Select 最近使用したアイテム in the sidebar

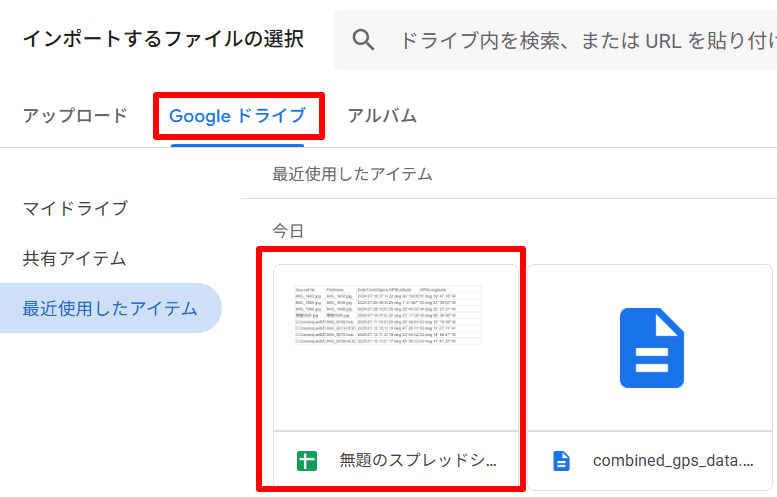pyautogui.click(x=110, y=308)
